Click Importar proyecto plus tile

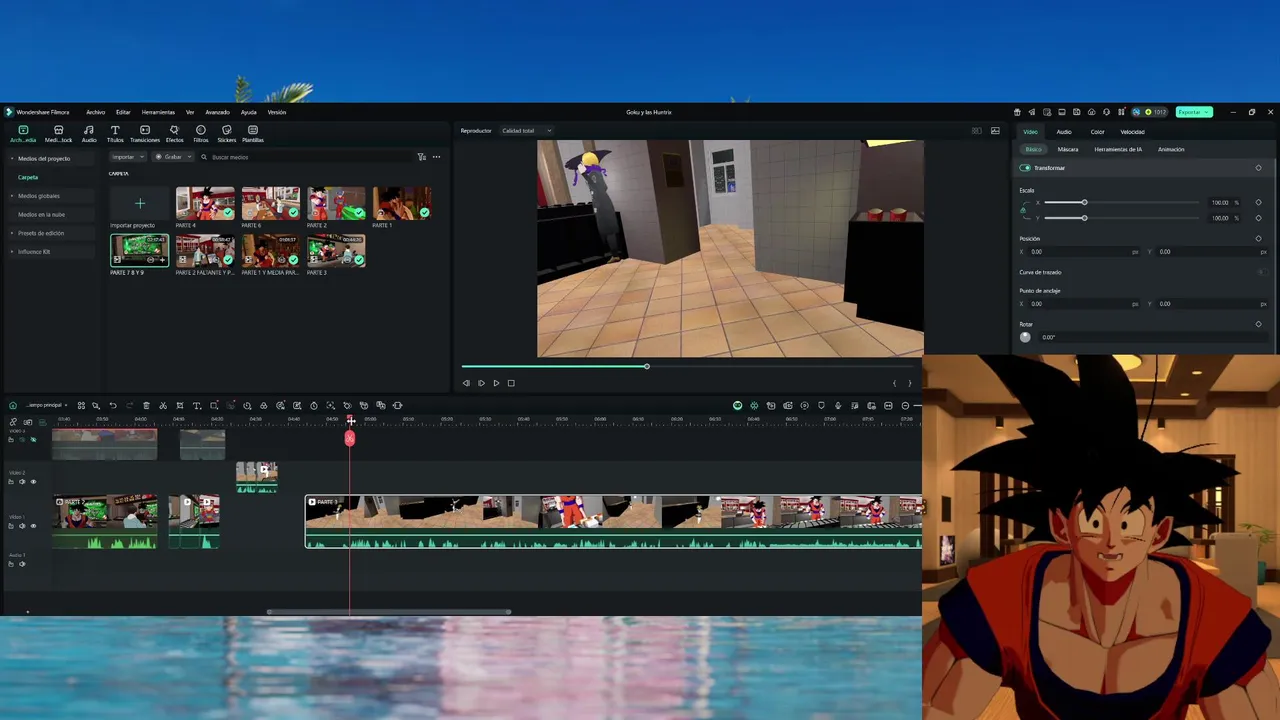click(x=140, y=204)
